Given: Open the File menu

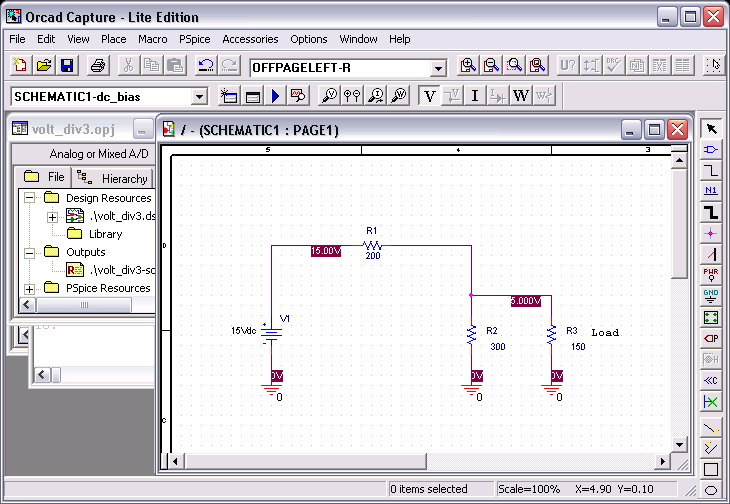Looking at the screenshot, I should pos(17,39).
